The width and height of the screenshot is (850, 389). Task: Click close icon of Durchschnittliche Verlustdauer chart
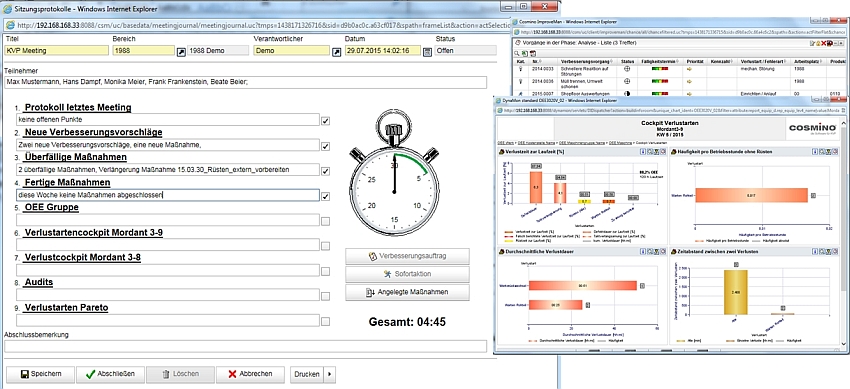(663, 252)
